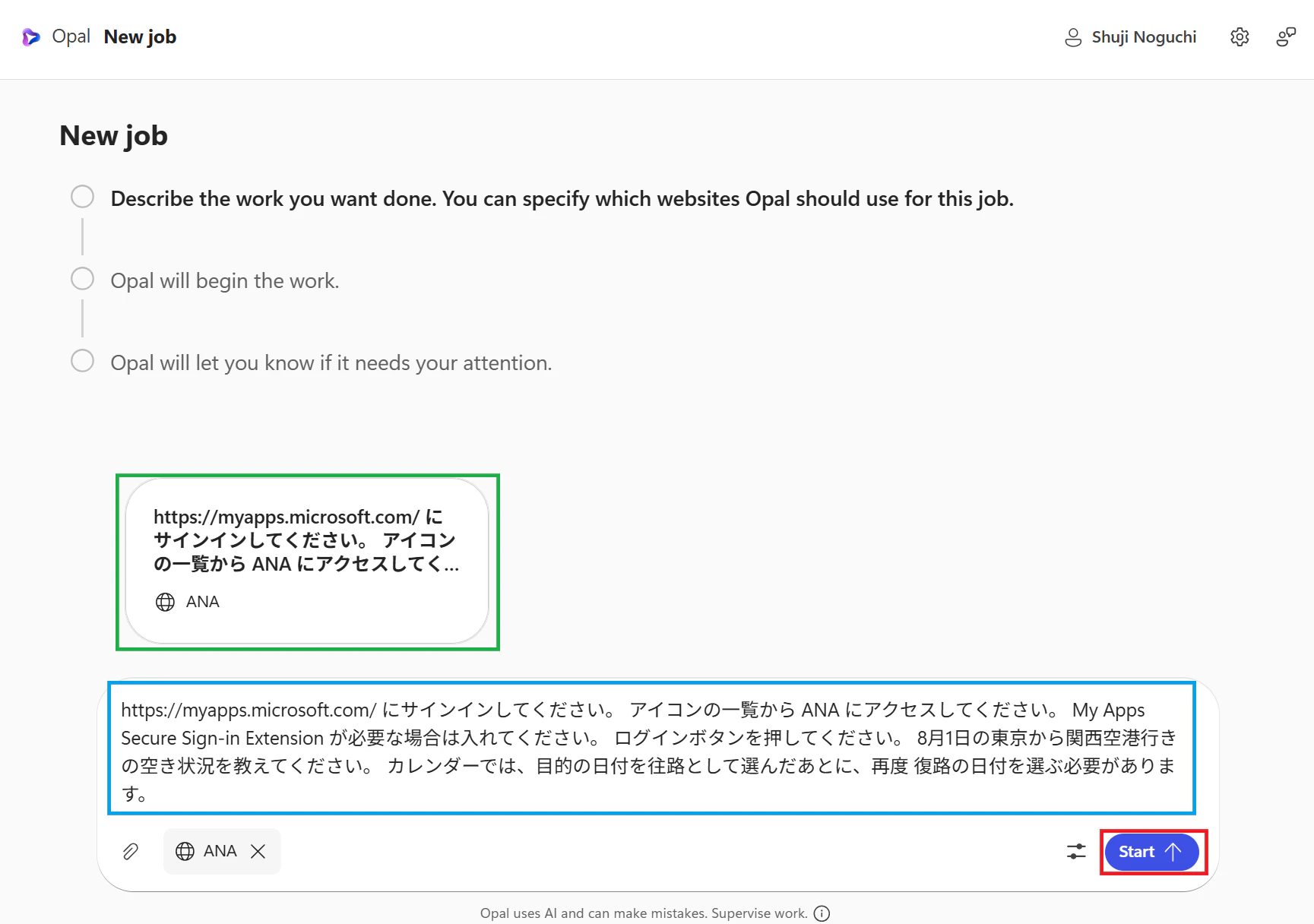Image resolution: width=1314 pixels, height=924 pixels.
Task: Click the New job breadcrumb title
Action: coord(140,36)
